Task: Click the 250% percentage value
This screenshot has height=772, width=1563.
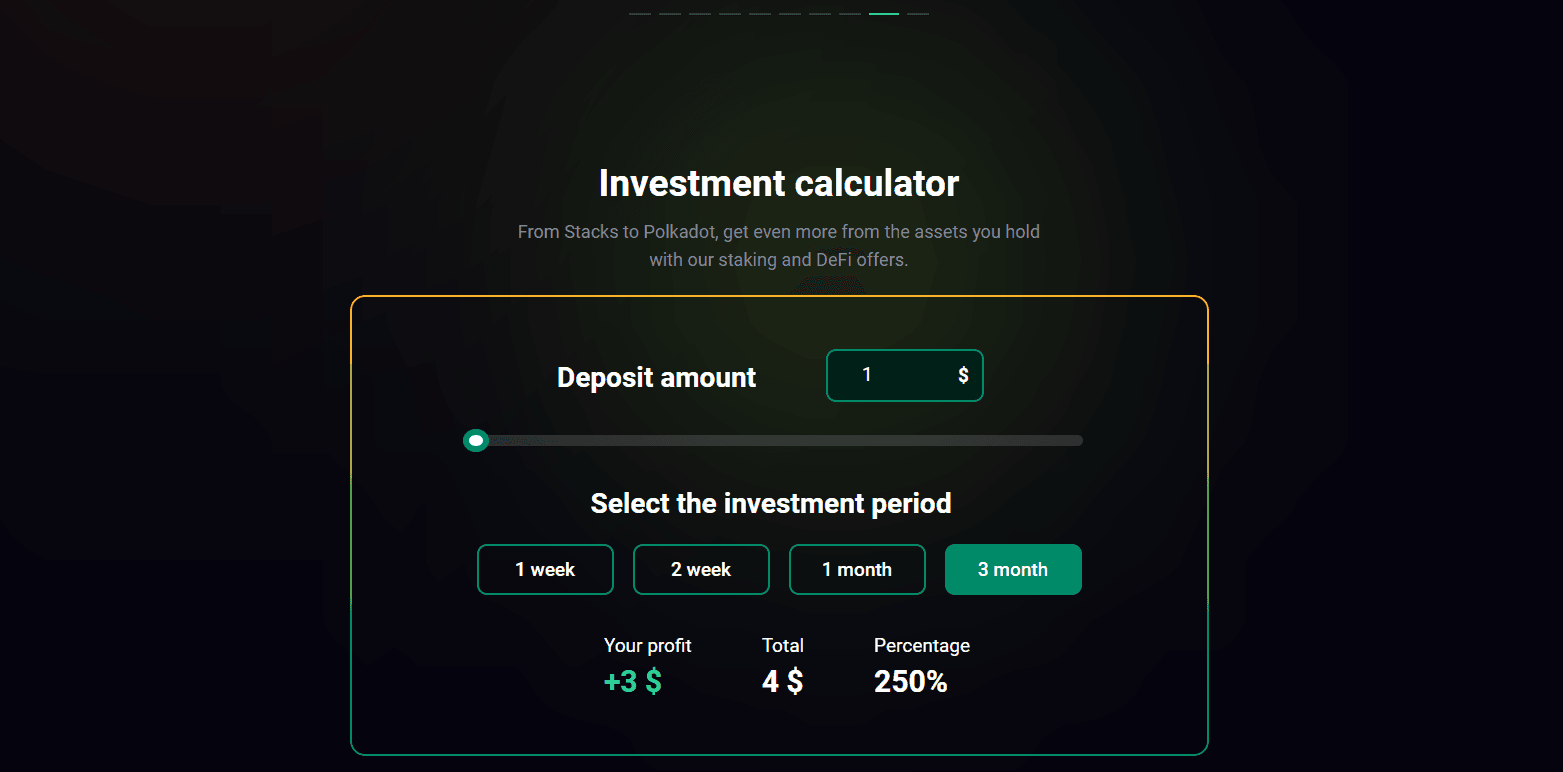Action: (910, 681)
